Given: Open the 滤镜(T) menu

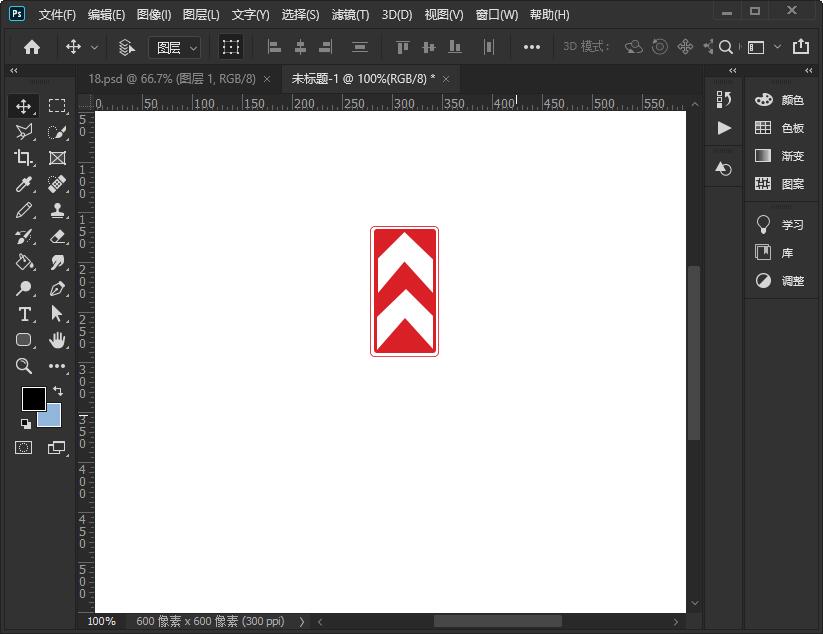Looking at the screenshot, I should [x=350, y=15].
